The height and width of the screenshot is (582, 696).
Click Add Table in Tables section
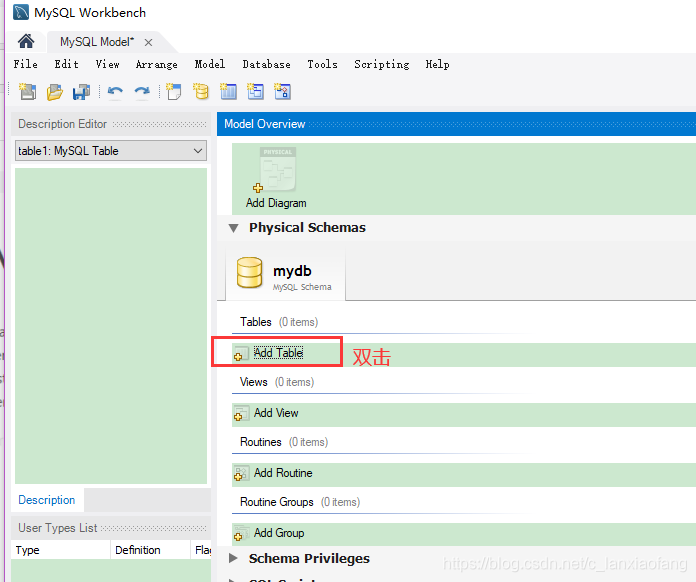[276, 353]
